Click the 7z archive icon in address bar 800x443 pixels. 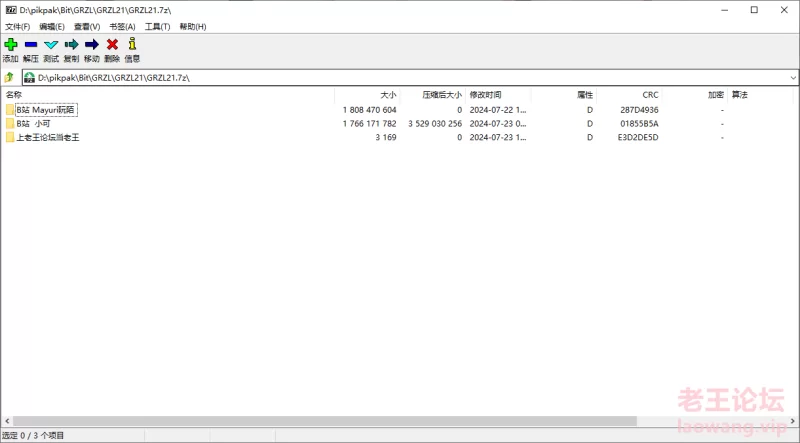point(30,78)
